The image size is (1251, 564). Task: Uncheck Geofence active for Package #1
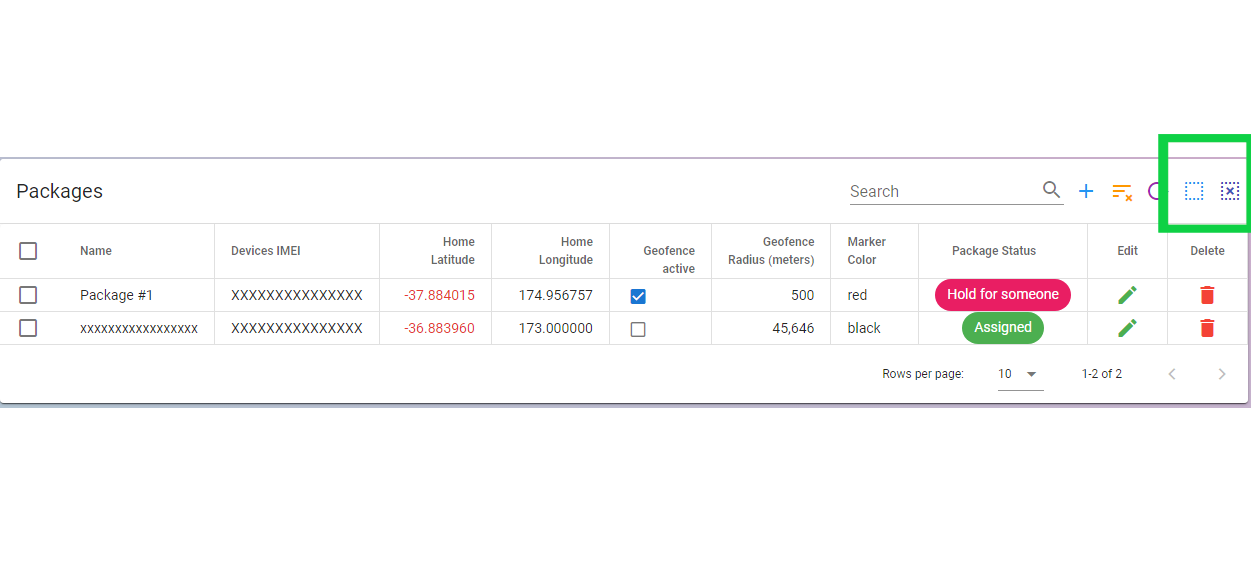pos(638,296)
